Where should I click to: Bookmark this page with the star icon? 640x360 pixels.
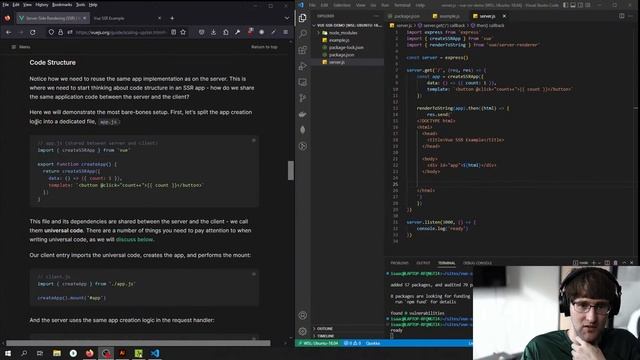click(183, 32)
